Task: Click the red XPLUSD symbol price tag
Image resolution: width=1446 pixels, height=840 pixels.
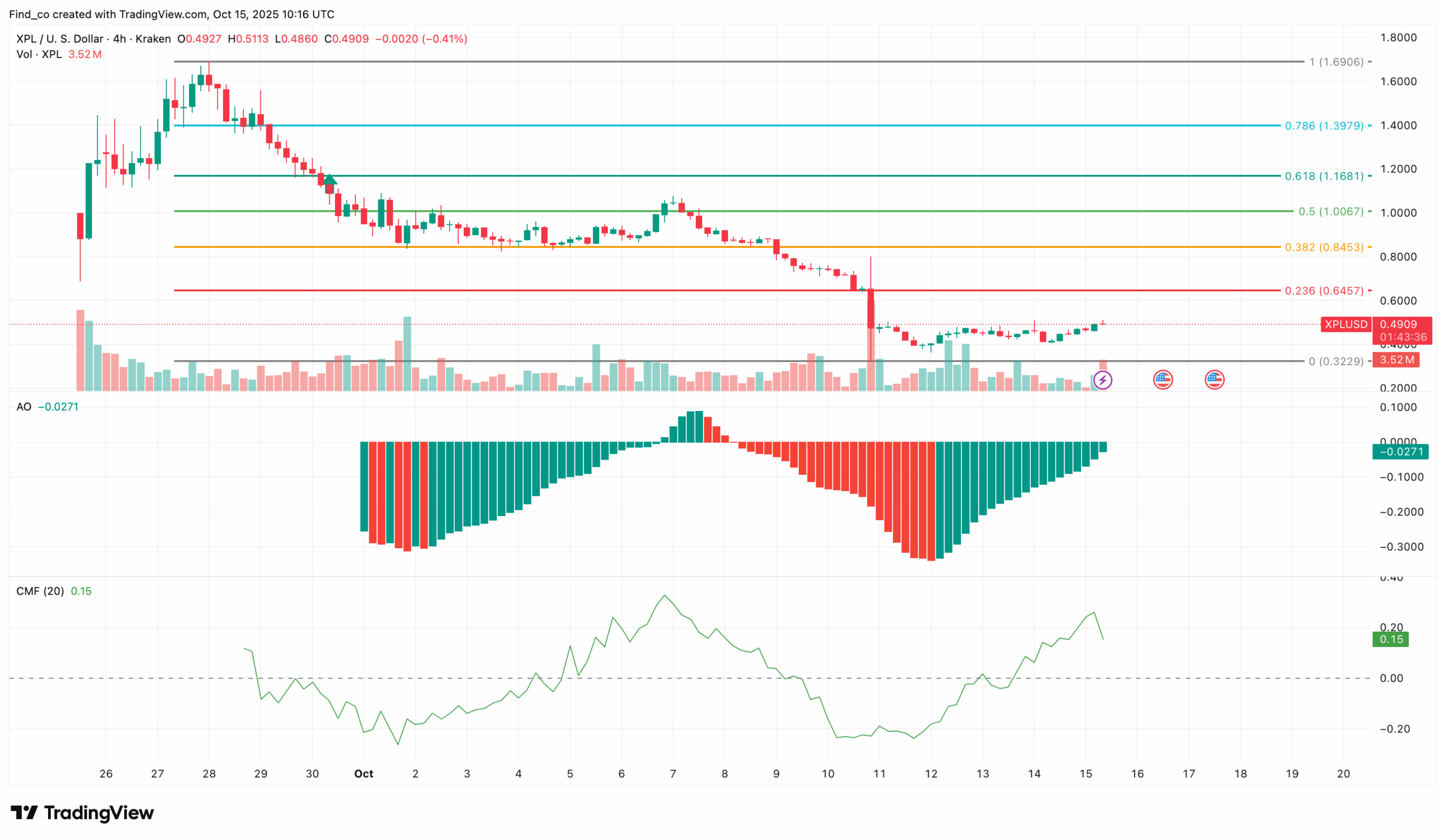Action: click(x=1345, y=325)
